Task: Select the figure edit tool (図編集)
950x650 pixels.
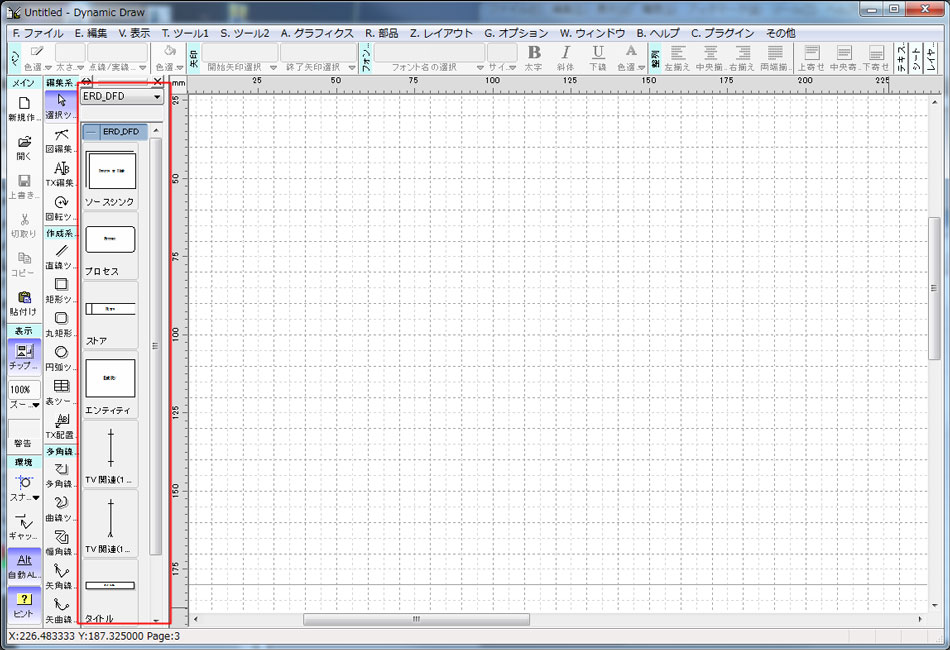Action: point(61,140)
